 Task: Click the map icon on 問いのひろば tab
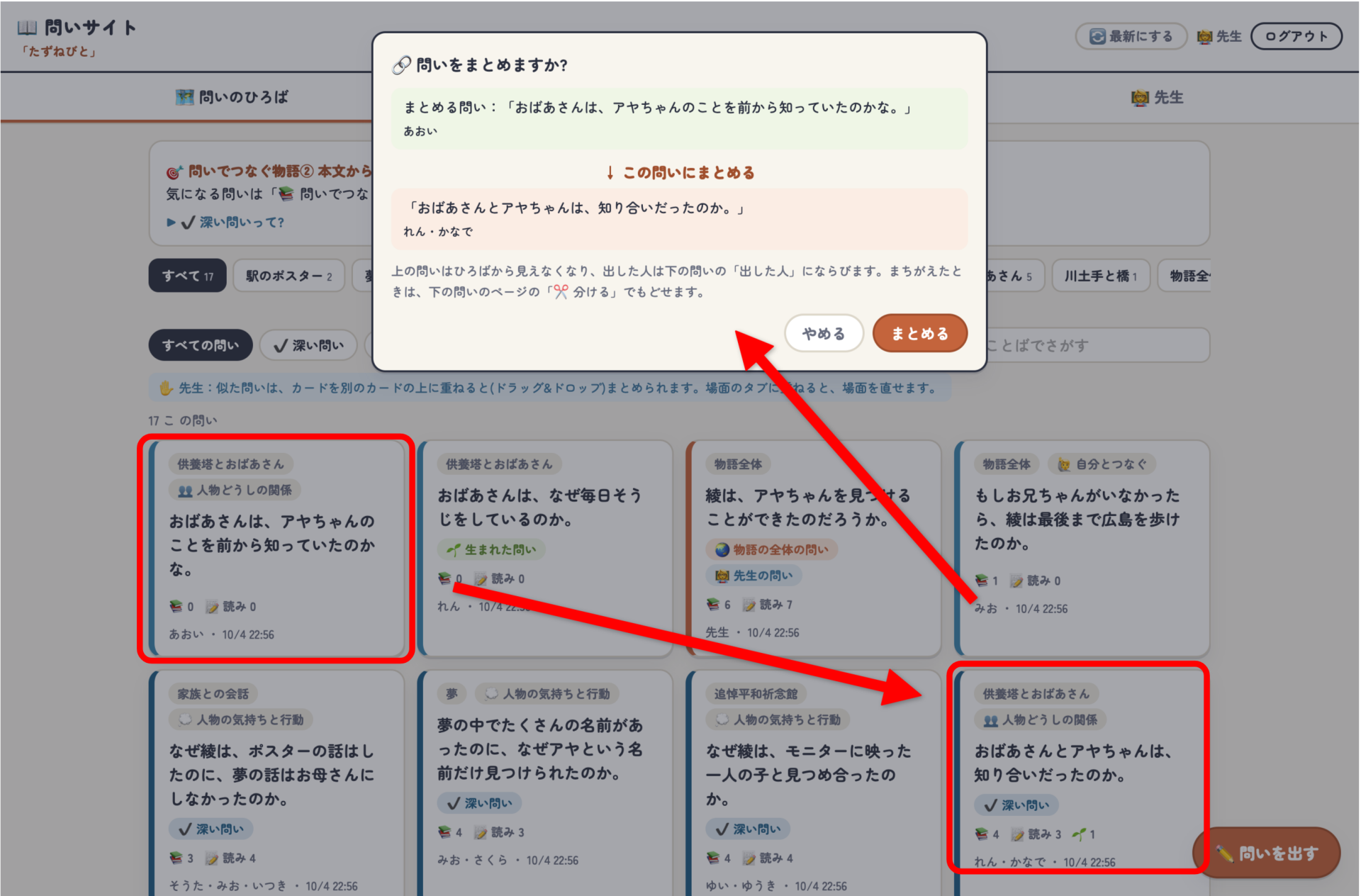coord(184,97)
